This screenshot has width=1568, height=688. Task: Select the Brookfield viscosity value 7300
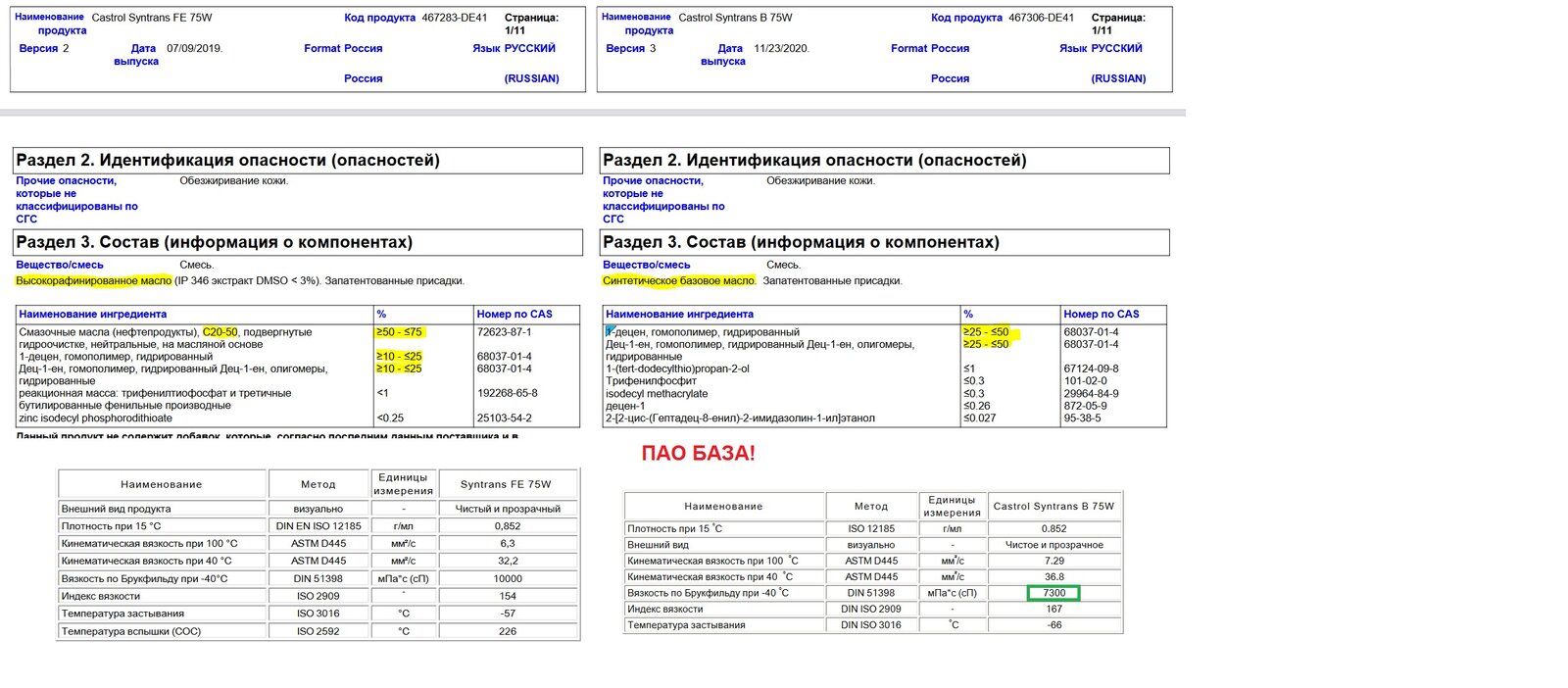point(1053,593)
